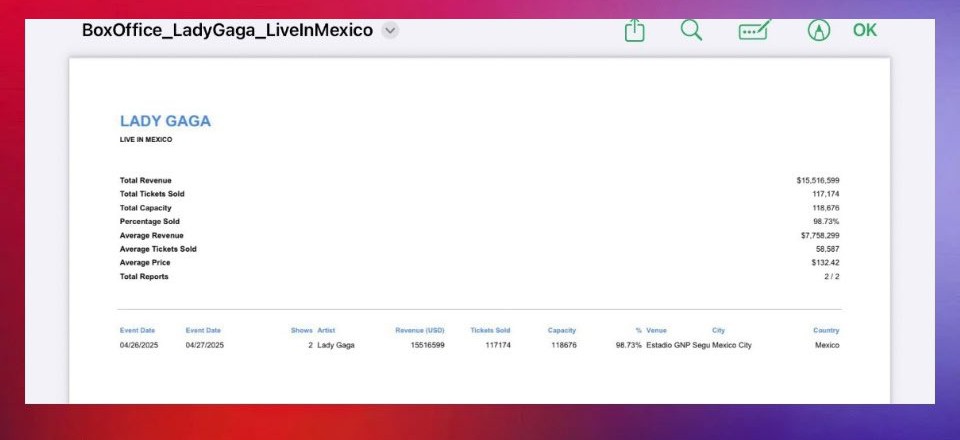
Task: Select the Artist column header
Action: pos(326,330)
